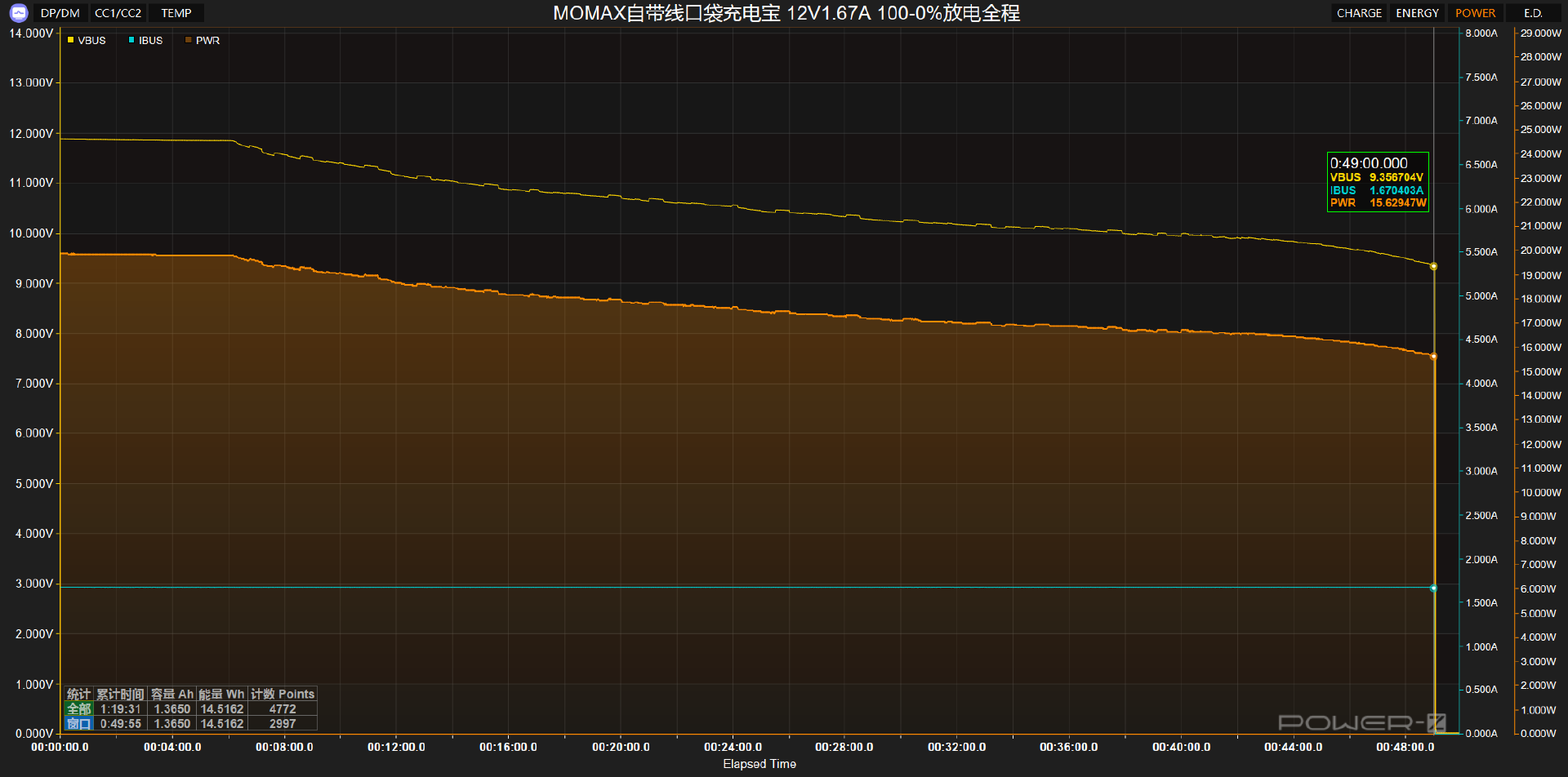Click the 能量 Wh column header
1568x777 pixels.
[x=221, y=695]
